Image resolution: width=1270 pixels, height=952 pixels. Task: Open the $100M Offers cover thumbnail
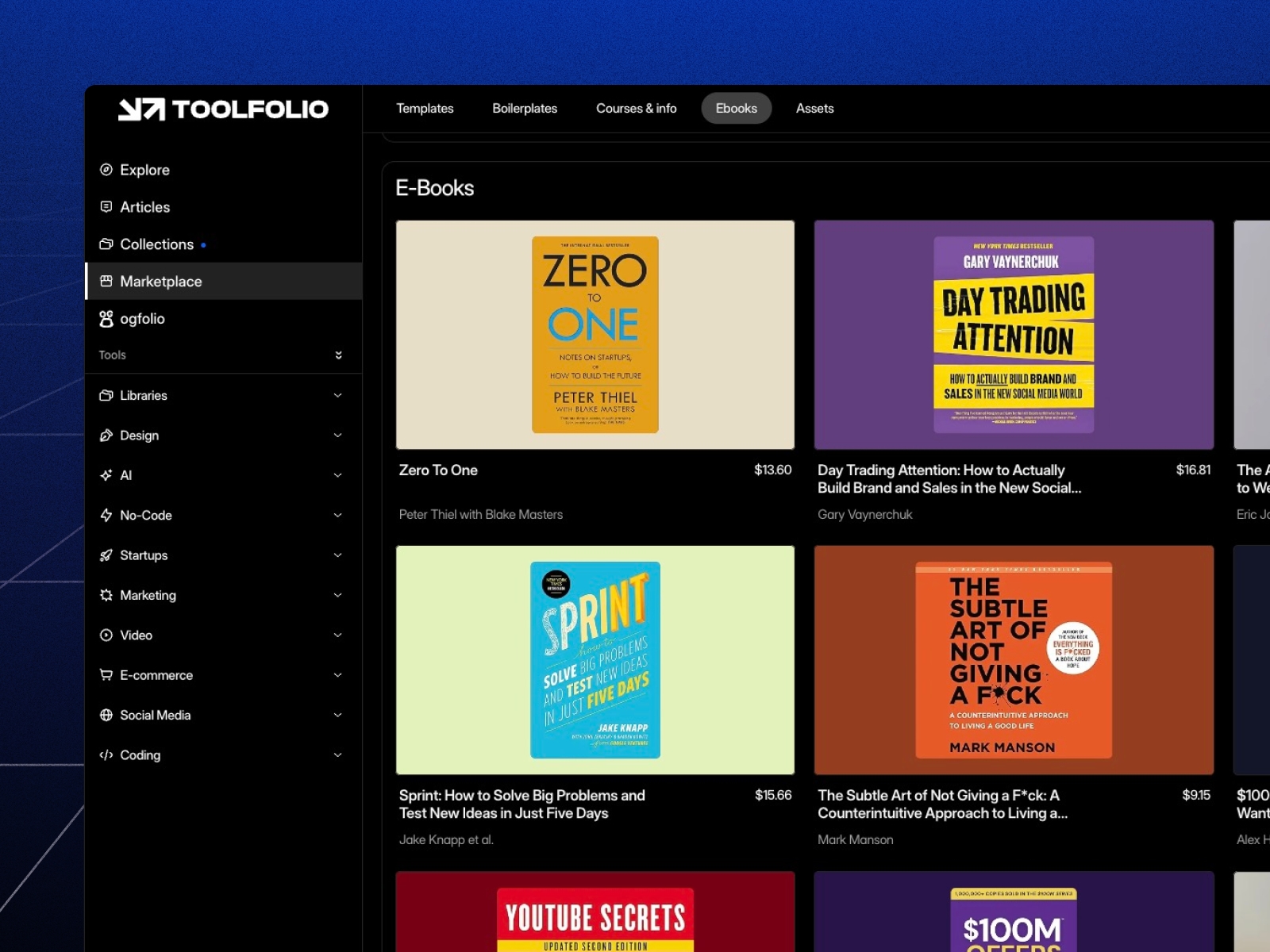pos(1014,912)
